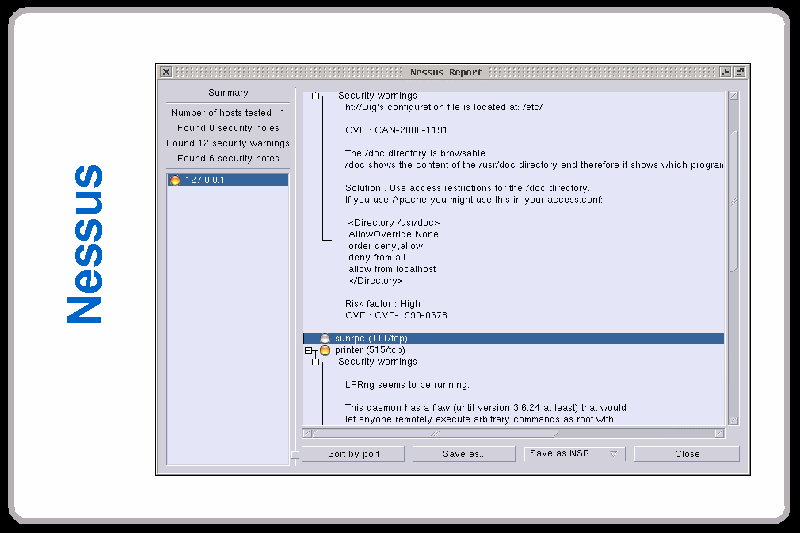Click the 'Number of hosts tested' line
This screenshot has width=800, height=533.
click(x=227, y=113)
